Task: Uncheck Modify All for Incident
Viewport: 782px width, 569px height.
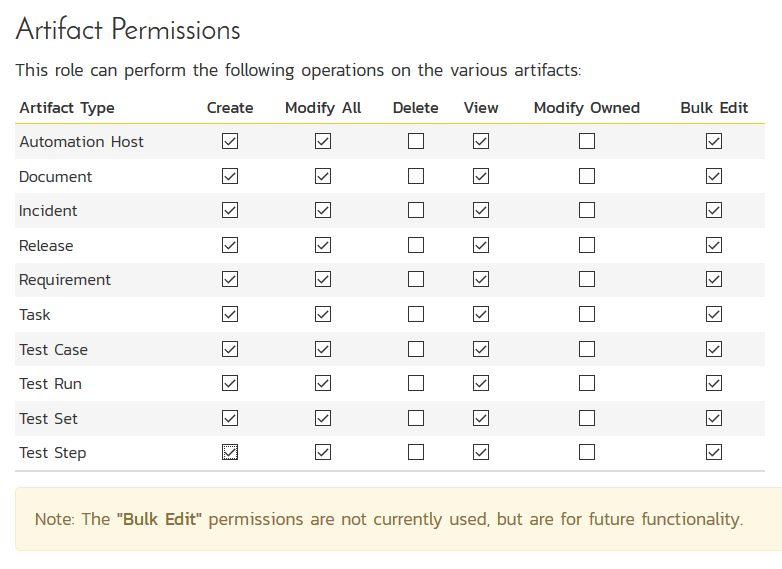Action: coord(322,211)
